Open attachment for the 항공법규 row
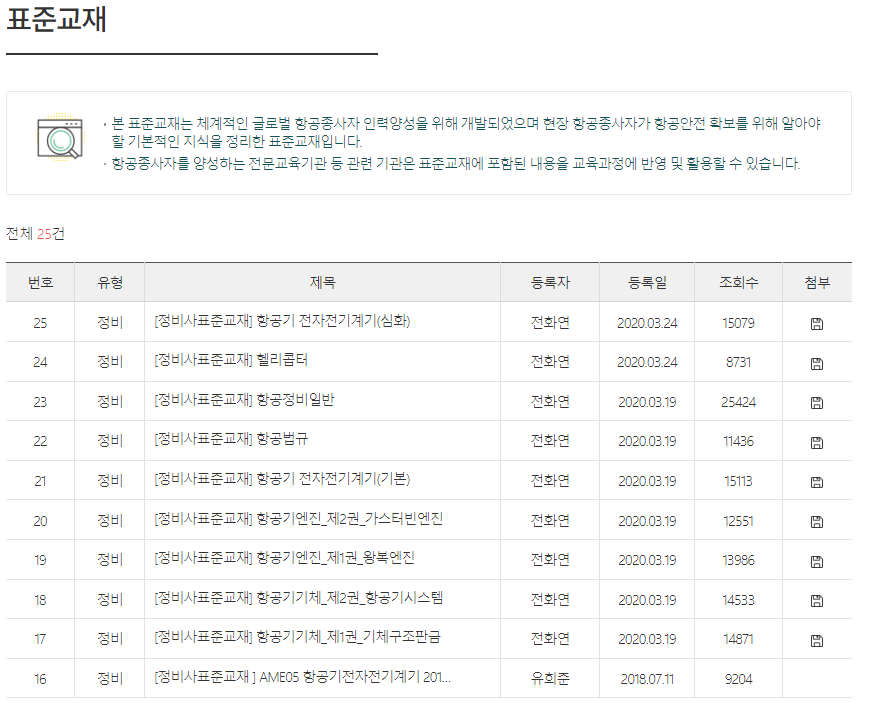 pyautogui.click(x=818, y=440)
